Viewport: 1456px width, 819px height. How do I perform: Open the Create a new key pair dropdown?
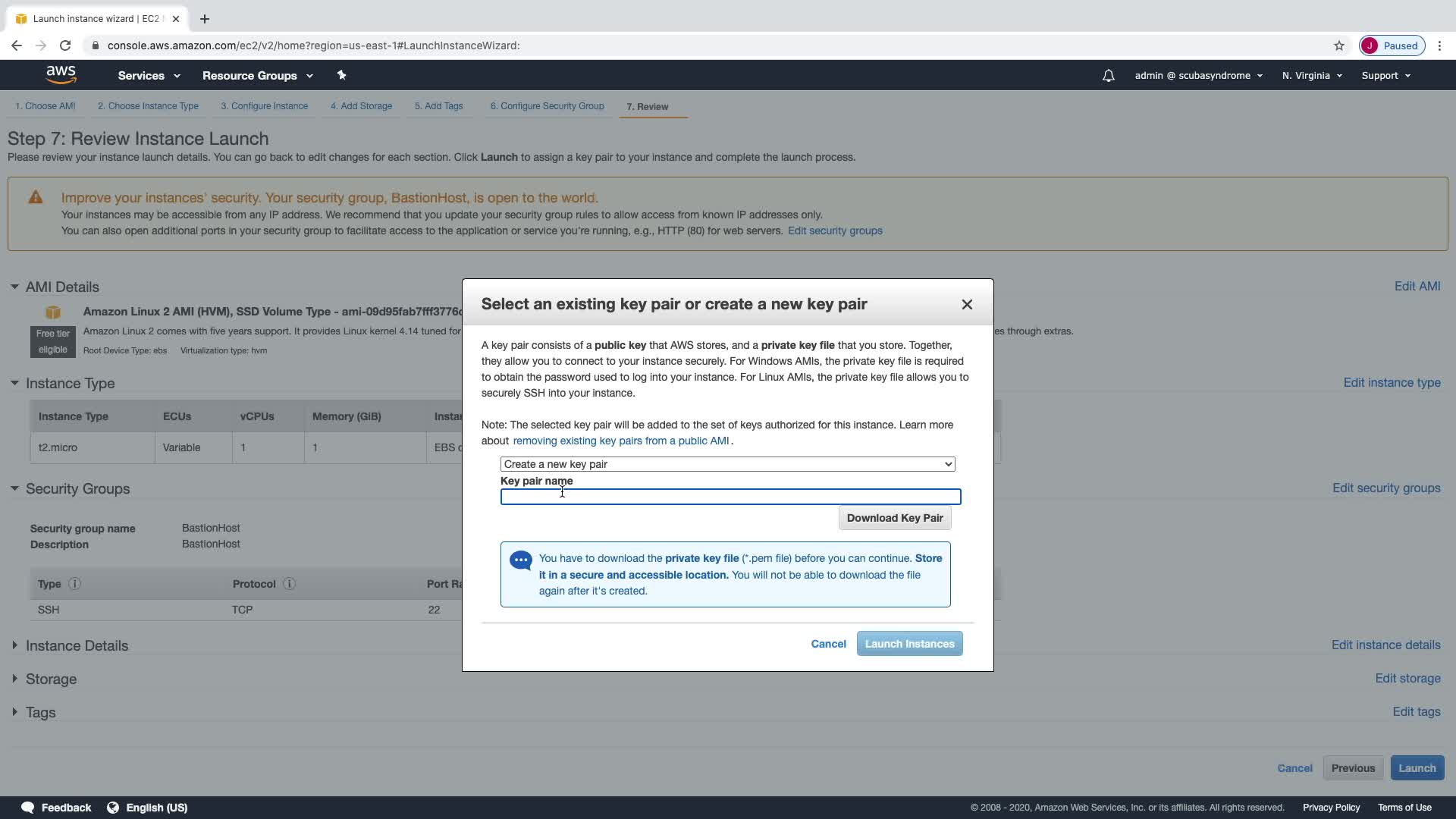[x=727, y=464]
